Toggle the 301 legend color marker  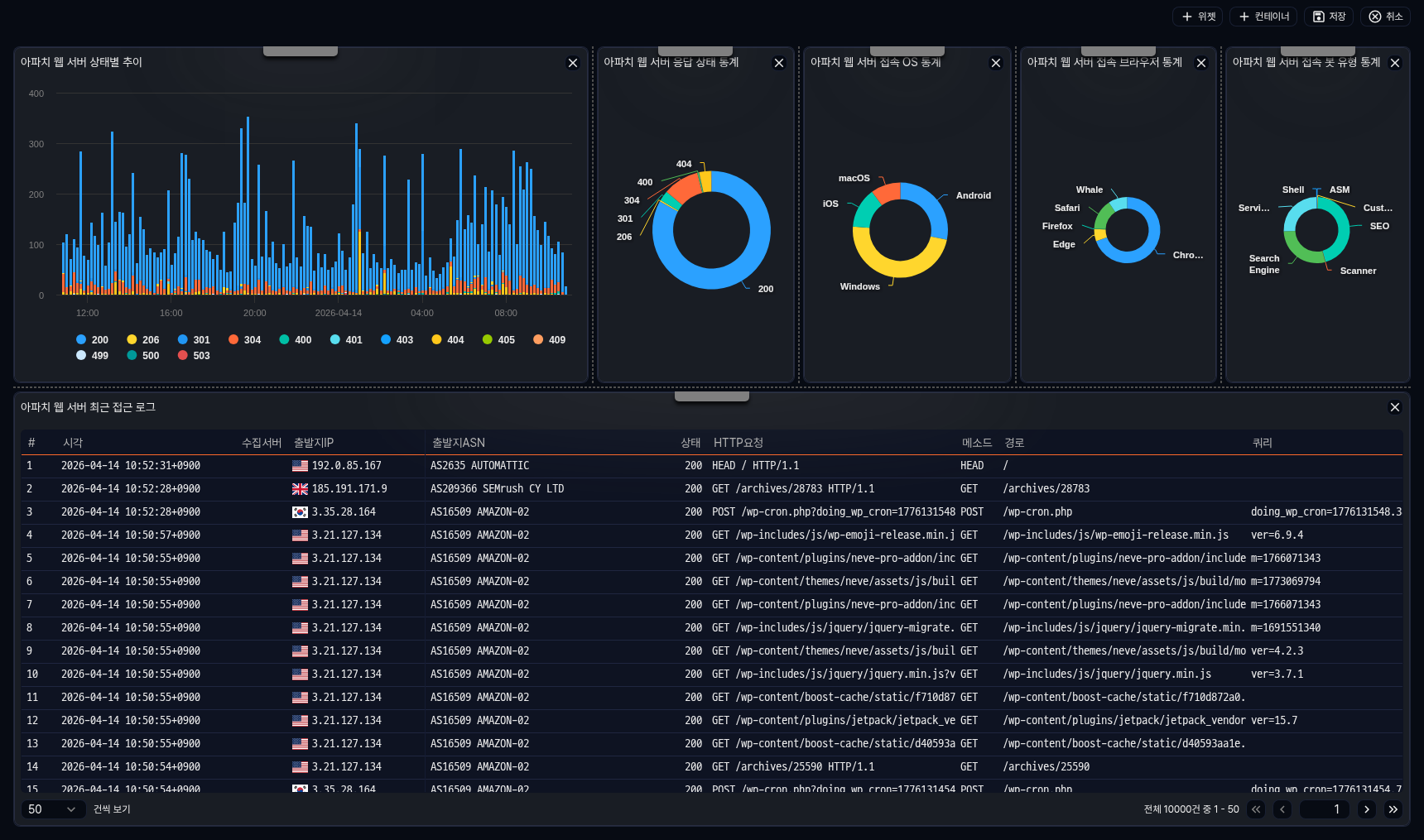tap(183, 340)
